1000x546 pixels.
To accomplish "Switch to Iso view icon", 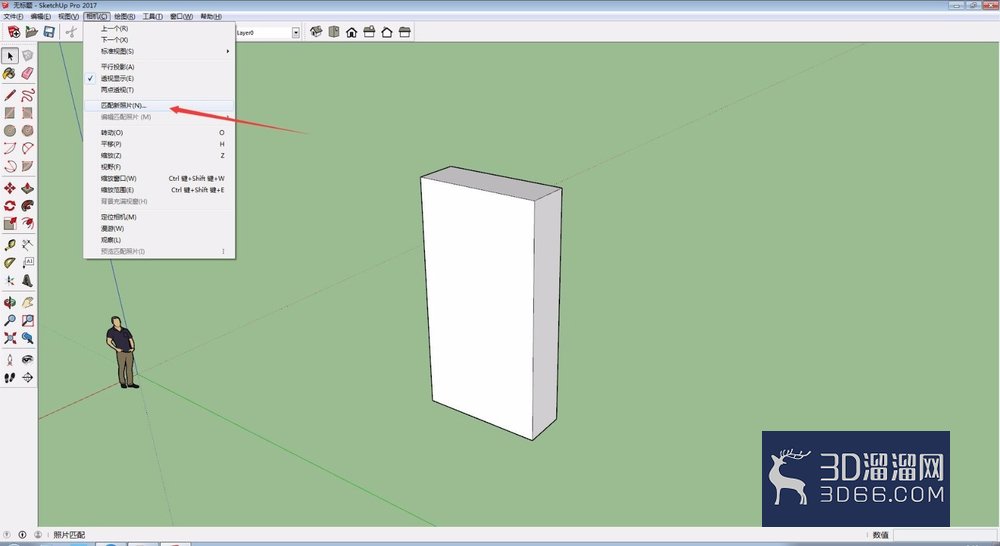I will pos(316,32).
